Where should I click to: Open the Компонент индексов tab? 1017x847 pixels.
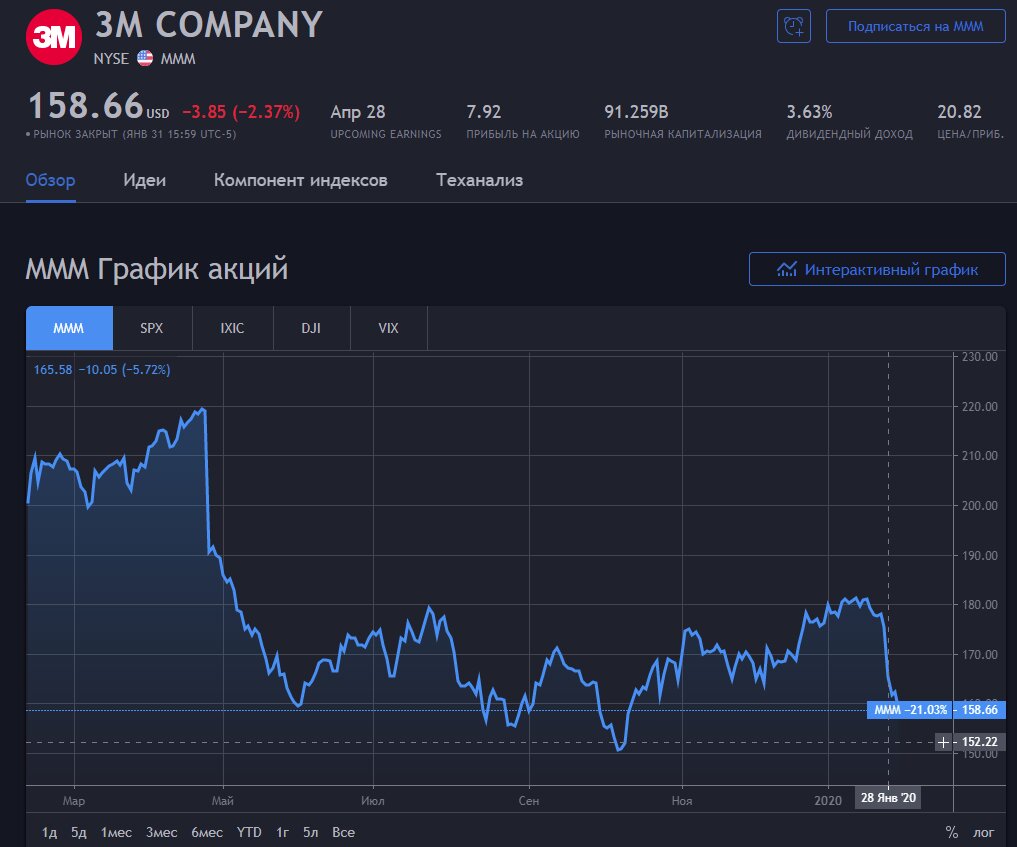[301, 180]
